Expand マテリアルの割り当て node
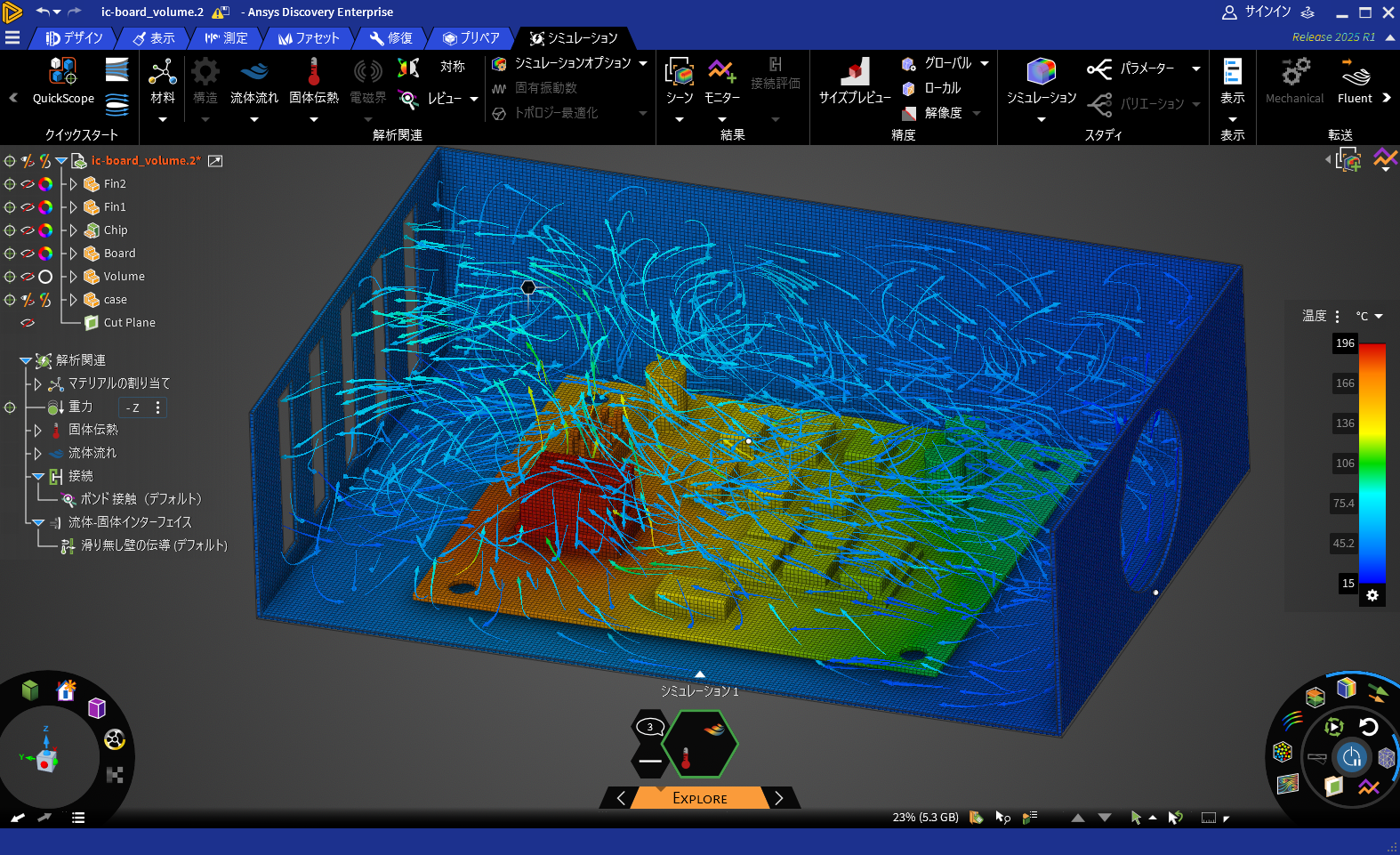 37,384
